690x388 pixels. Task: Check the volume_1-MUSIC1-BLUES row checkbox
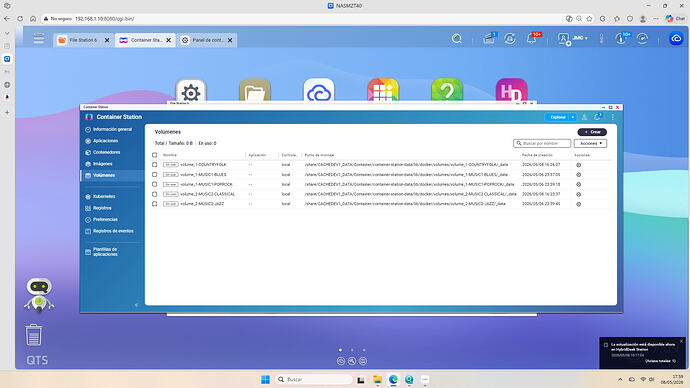pyautogui.click(x=154, y=175)
